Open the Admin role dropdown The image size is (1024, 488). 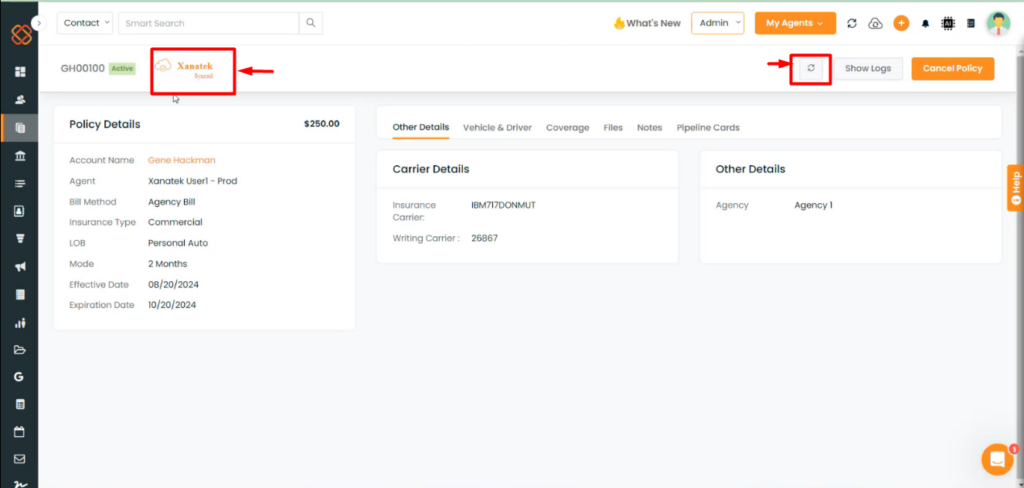pyautogui.click(x=718, y=23)
